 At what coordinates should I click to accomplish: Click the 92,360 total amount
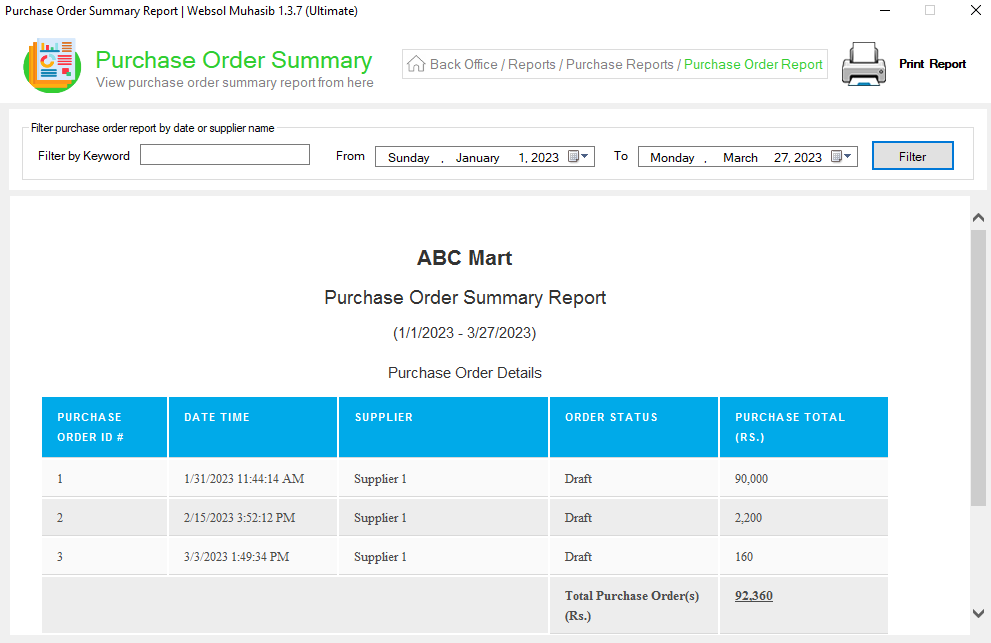tap(753, 596)
